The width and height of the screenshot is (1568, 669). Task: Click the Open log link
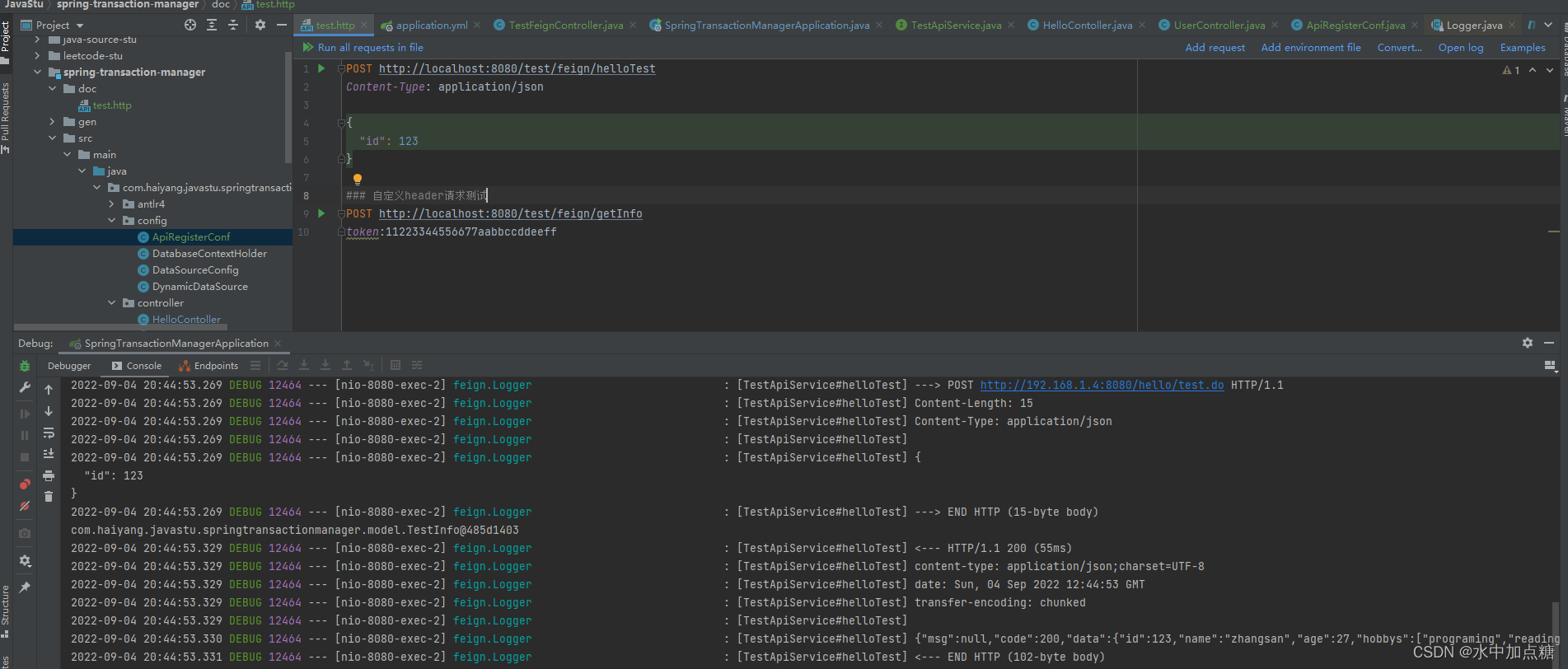point(1460,48)
